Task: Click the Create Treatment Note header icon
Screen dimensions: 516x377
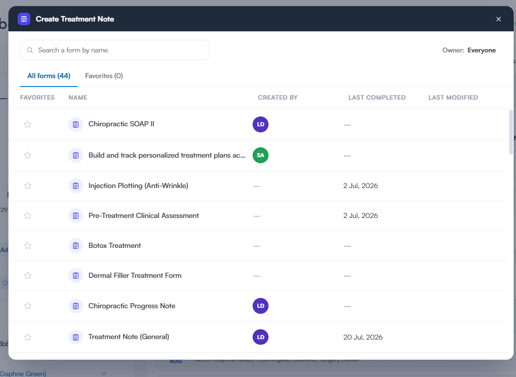Action: coord(24,19)
